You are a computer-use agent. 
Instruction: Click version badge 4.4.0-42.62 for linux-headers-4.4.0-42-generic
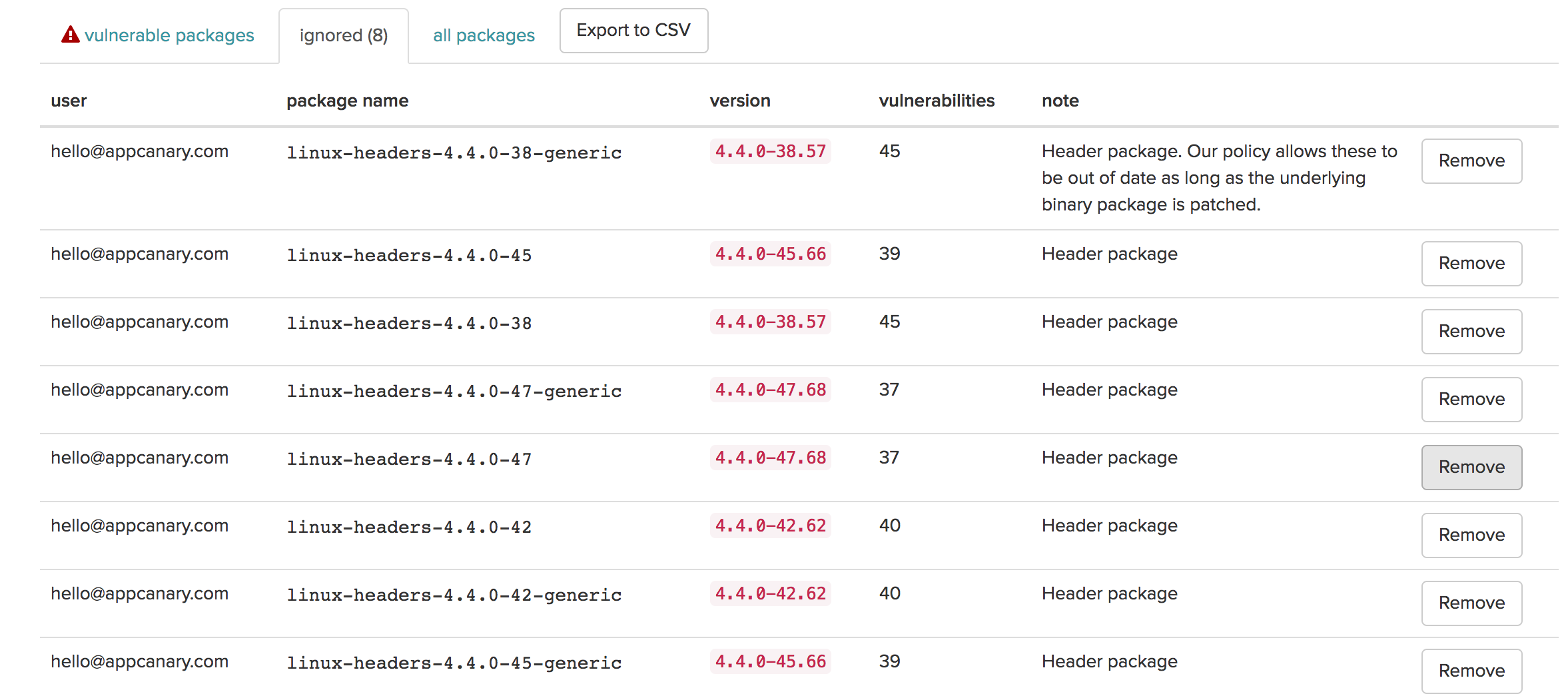771,593
